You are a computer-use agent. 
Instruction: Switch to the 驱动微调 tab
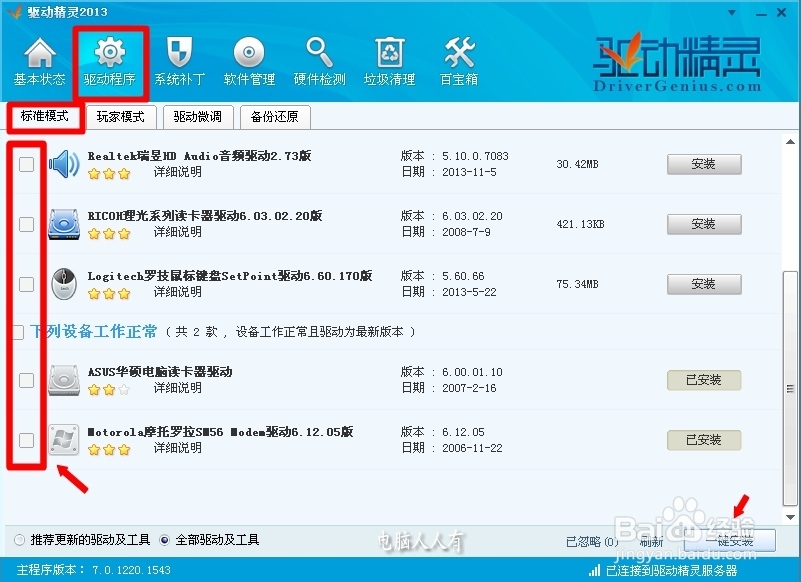click(198, 117)
